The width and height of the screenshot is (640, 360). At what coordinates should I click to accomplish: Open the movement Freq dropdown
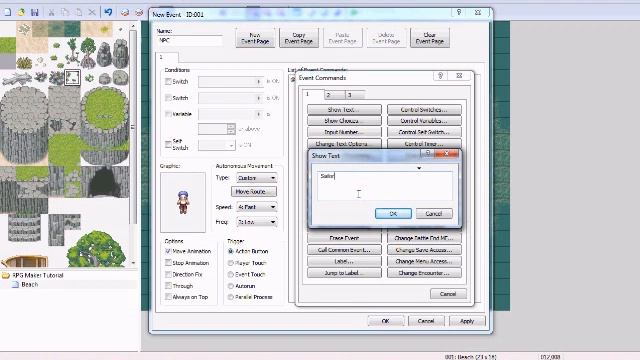(x=257, y=222)
